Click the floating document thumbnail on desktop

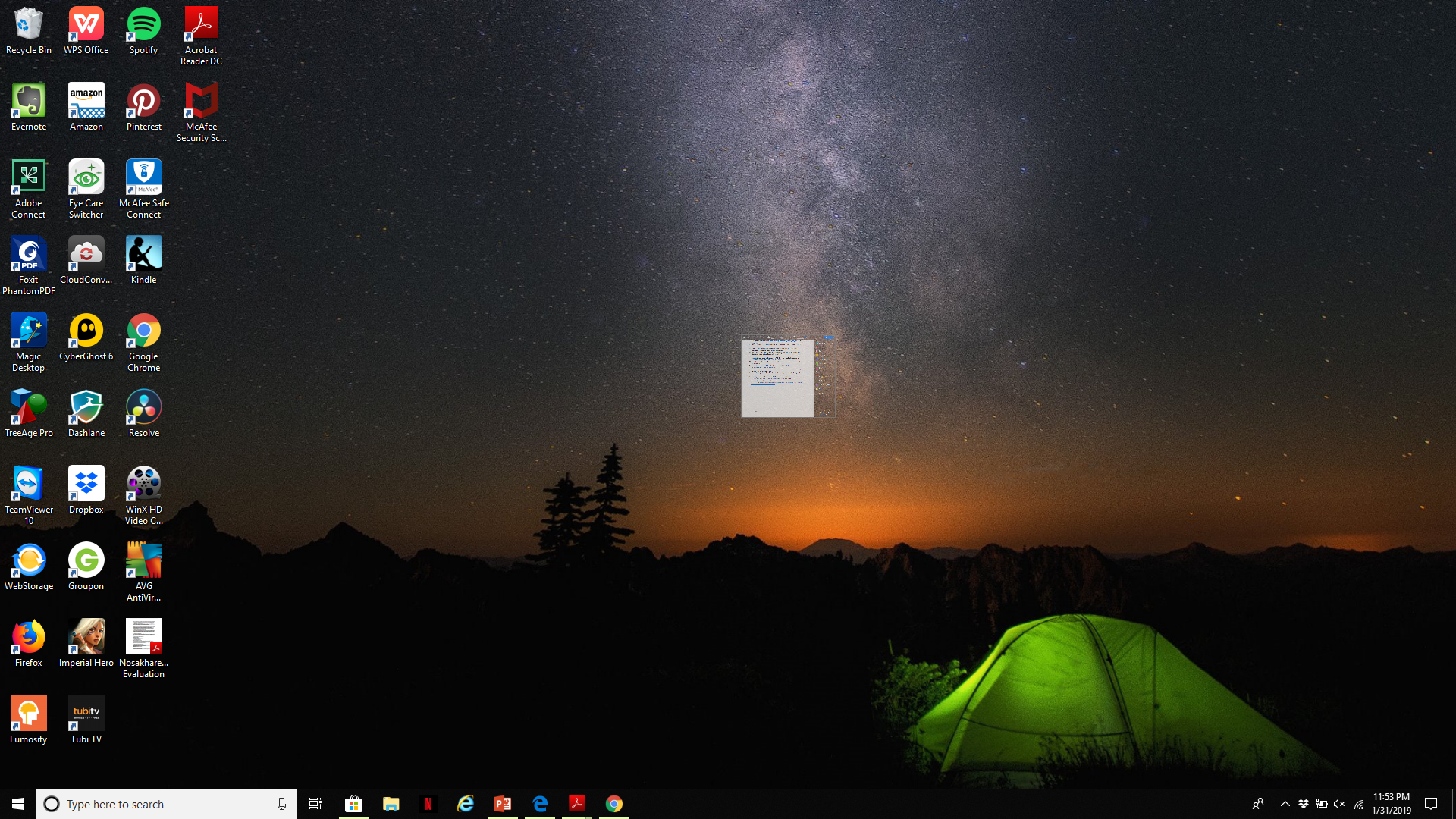pos(777,378)
